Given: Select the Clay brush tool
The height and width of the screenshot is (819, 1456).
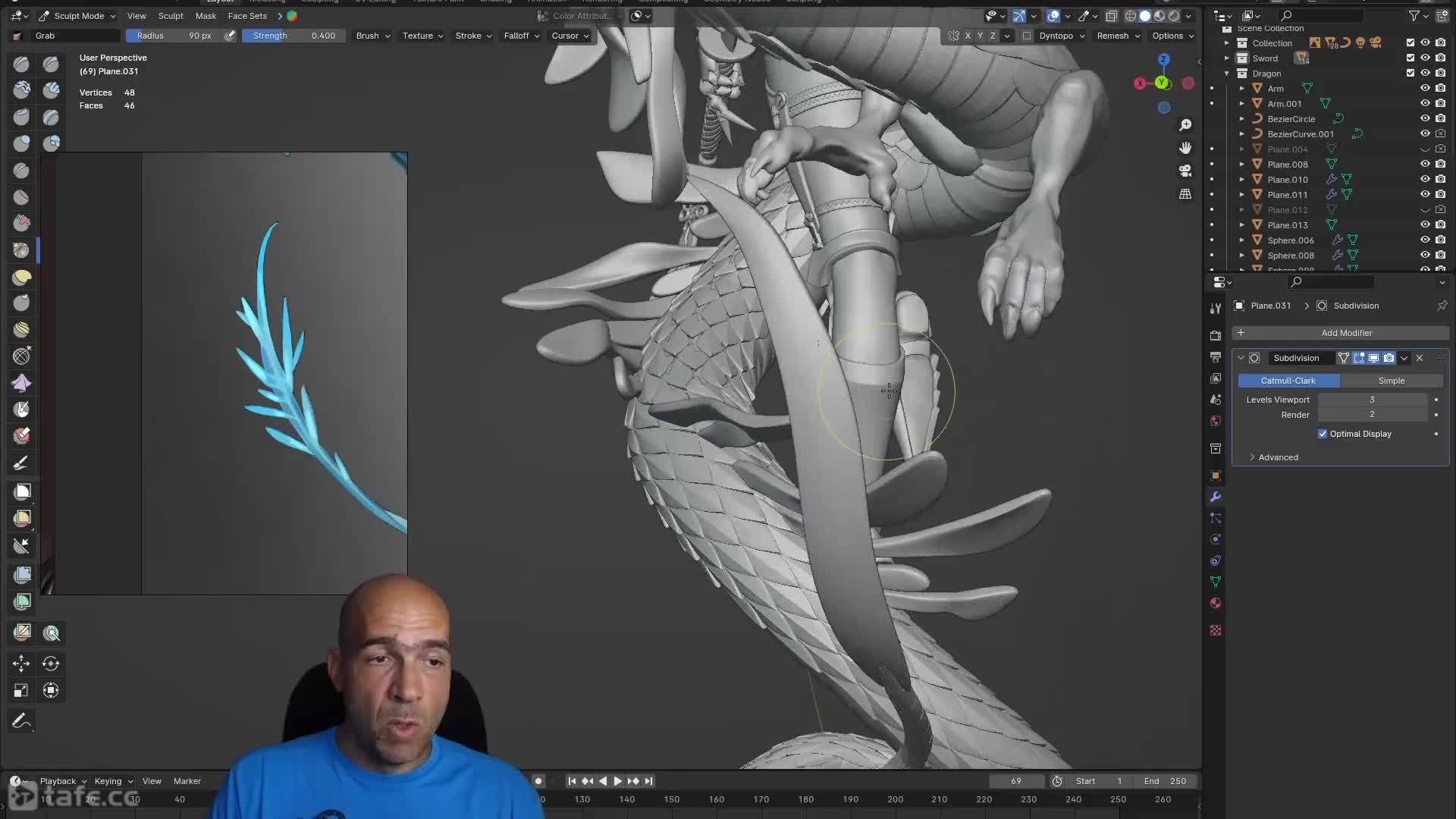Looking at the screenshot, I should [21, 90].
